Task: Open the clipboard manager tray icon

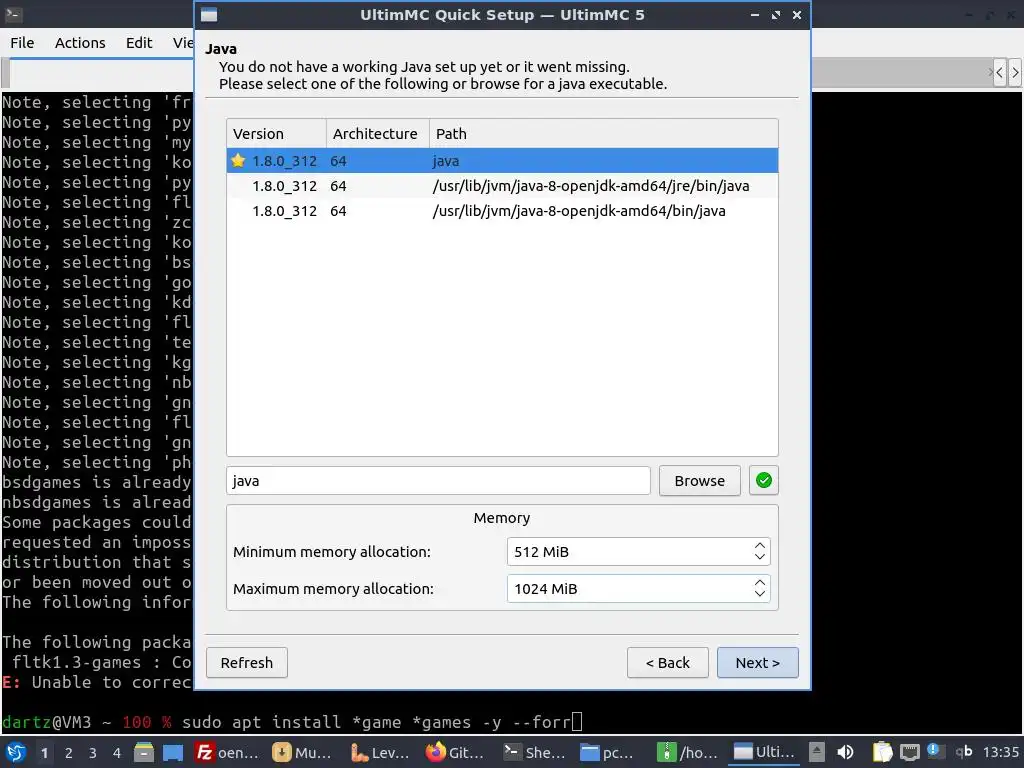Action: [882, 753]
